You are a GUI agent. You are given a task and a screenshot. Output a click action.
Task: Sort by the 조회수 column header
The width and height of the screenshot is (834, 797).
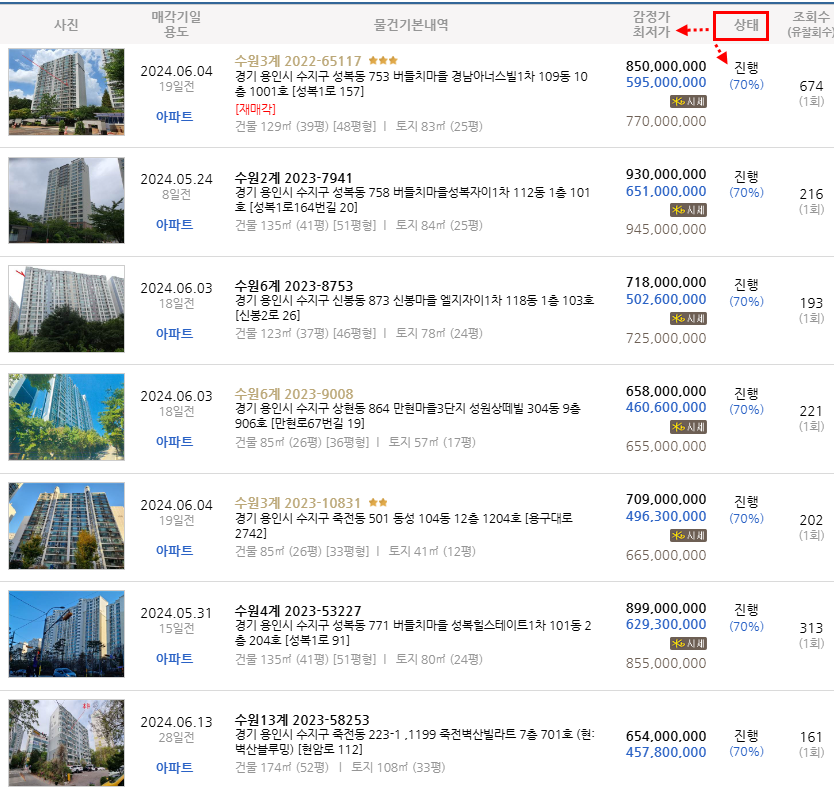[x=811, y=24]
